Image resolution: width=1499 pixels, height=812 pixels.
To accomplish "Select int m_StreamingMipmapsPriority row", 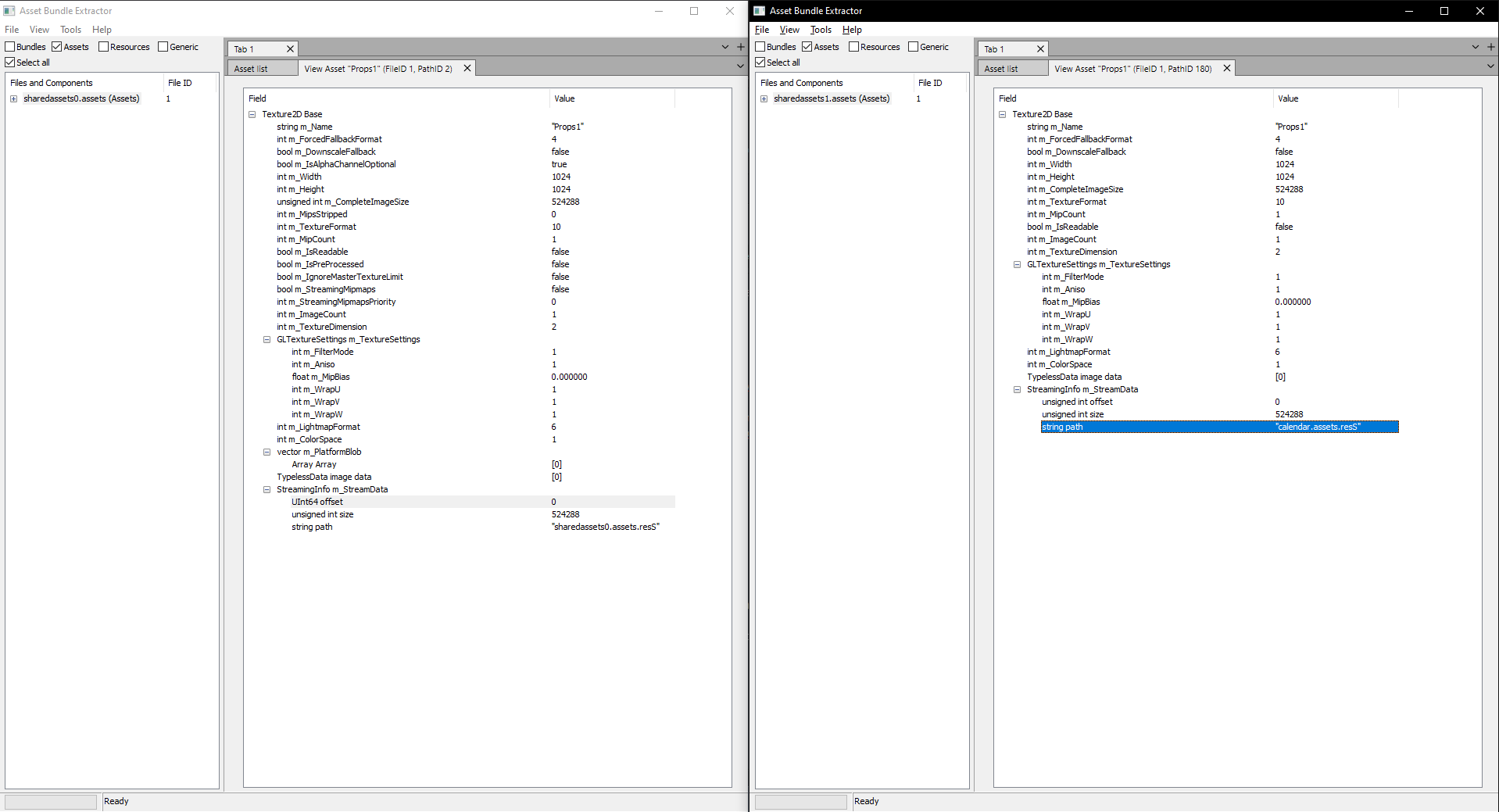I will [474, 302].
